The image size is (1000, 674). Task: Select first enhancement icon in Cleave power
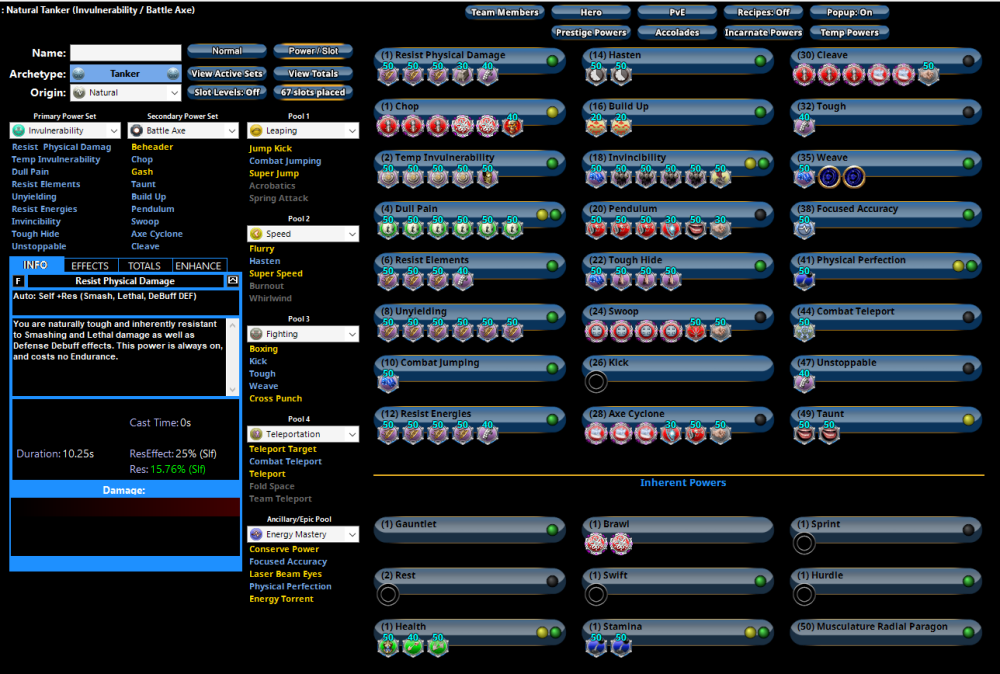point(803,75)
